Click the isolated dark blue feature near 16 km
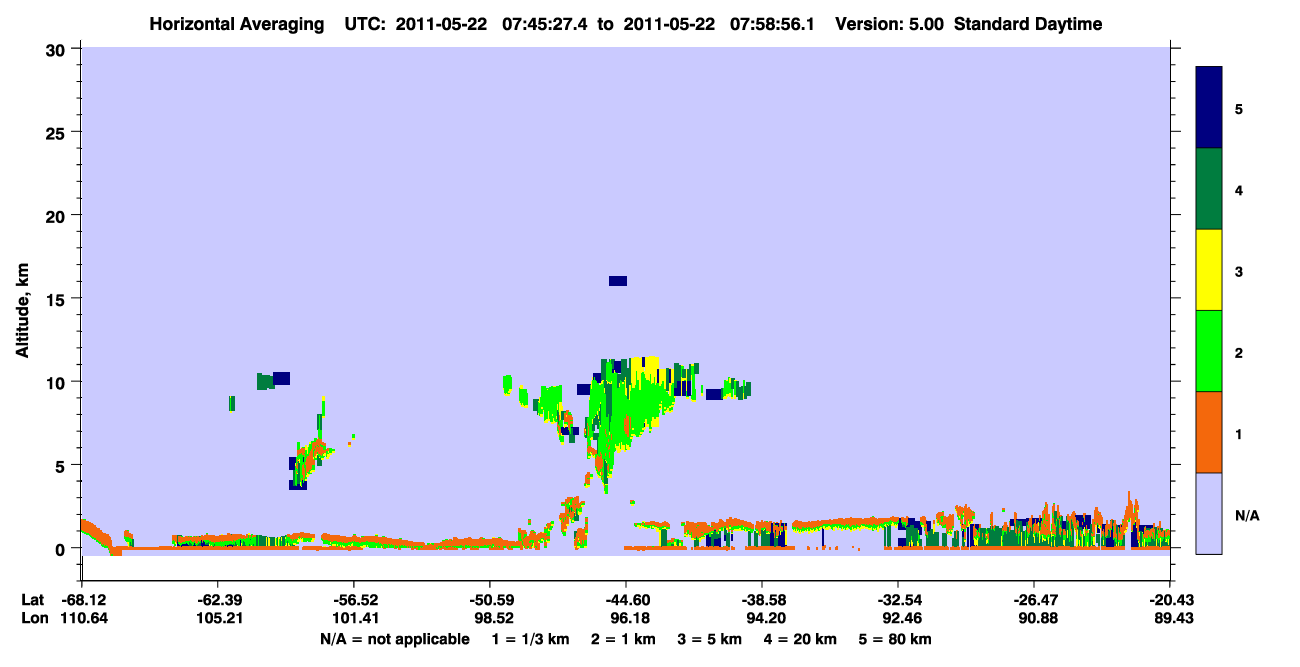The height and width of the screenshot is (667, 1300). tap(618, 281)
